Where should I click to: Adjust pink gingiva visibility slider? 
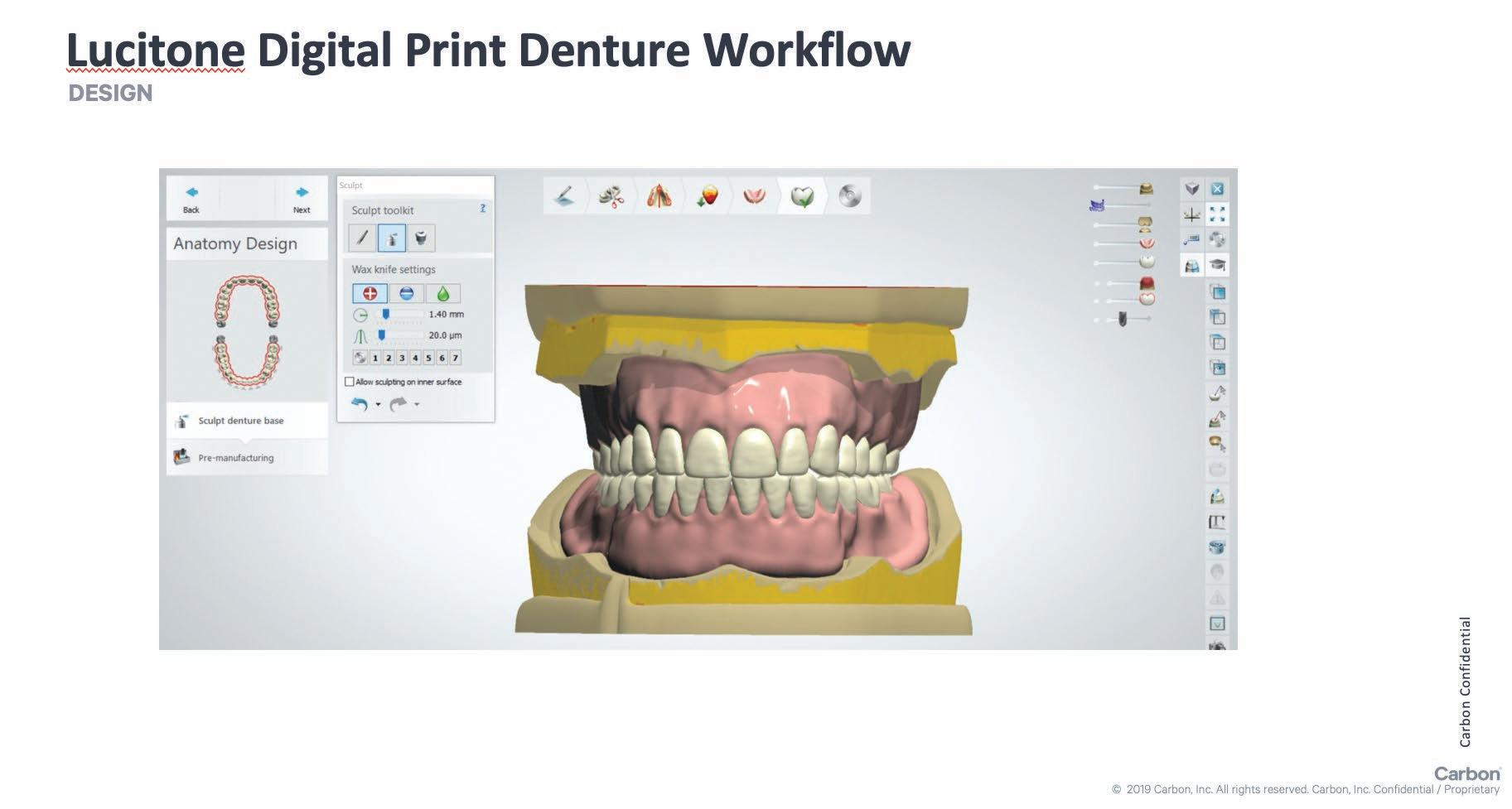(1123, 243)
